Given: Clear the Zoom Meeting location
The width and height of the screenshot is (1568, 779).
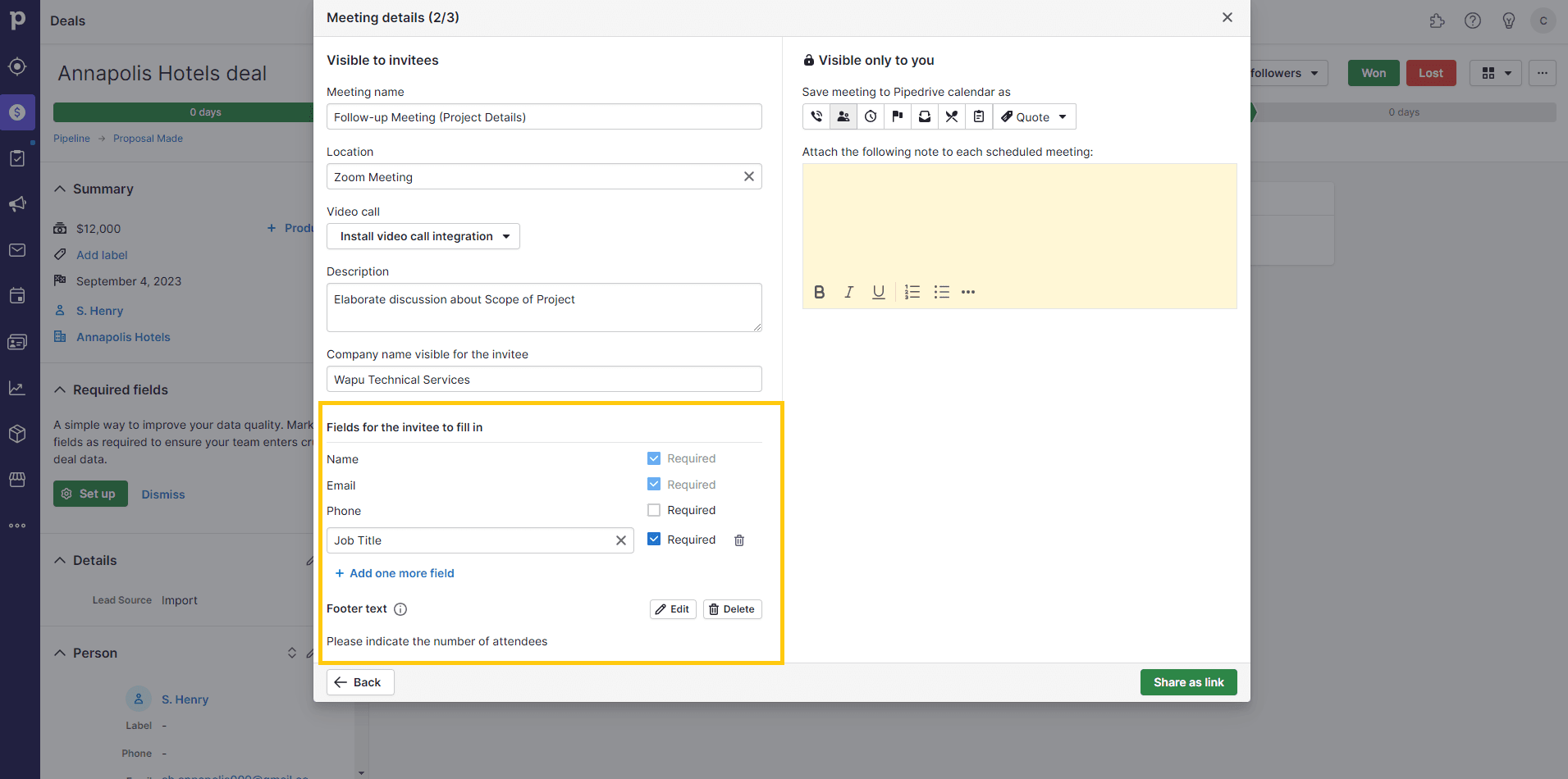Looking at the screenshot, I should pyautogui.click(x=749, y=176).
